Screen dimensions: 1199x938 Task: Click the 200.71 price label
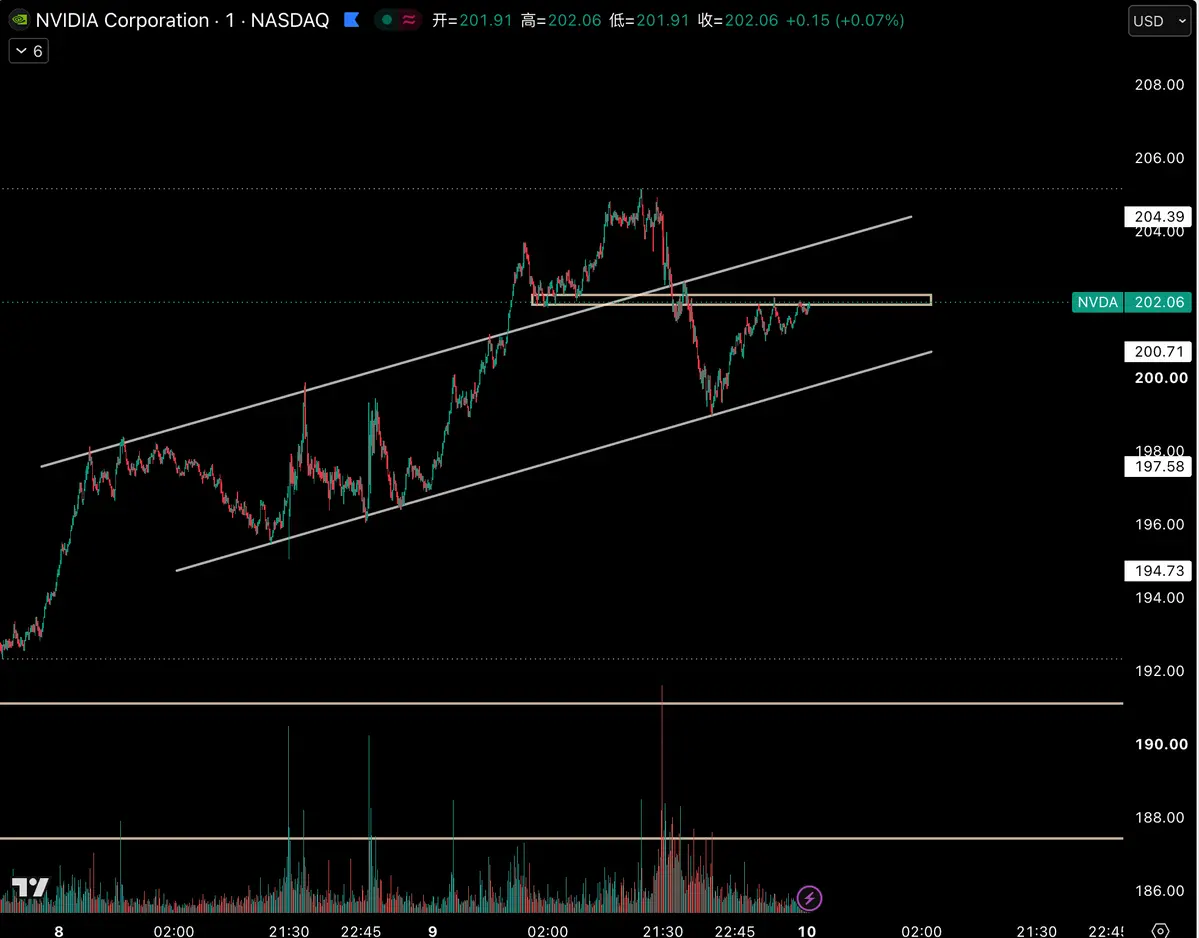tap(1158, 352)
